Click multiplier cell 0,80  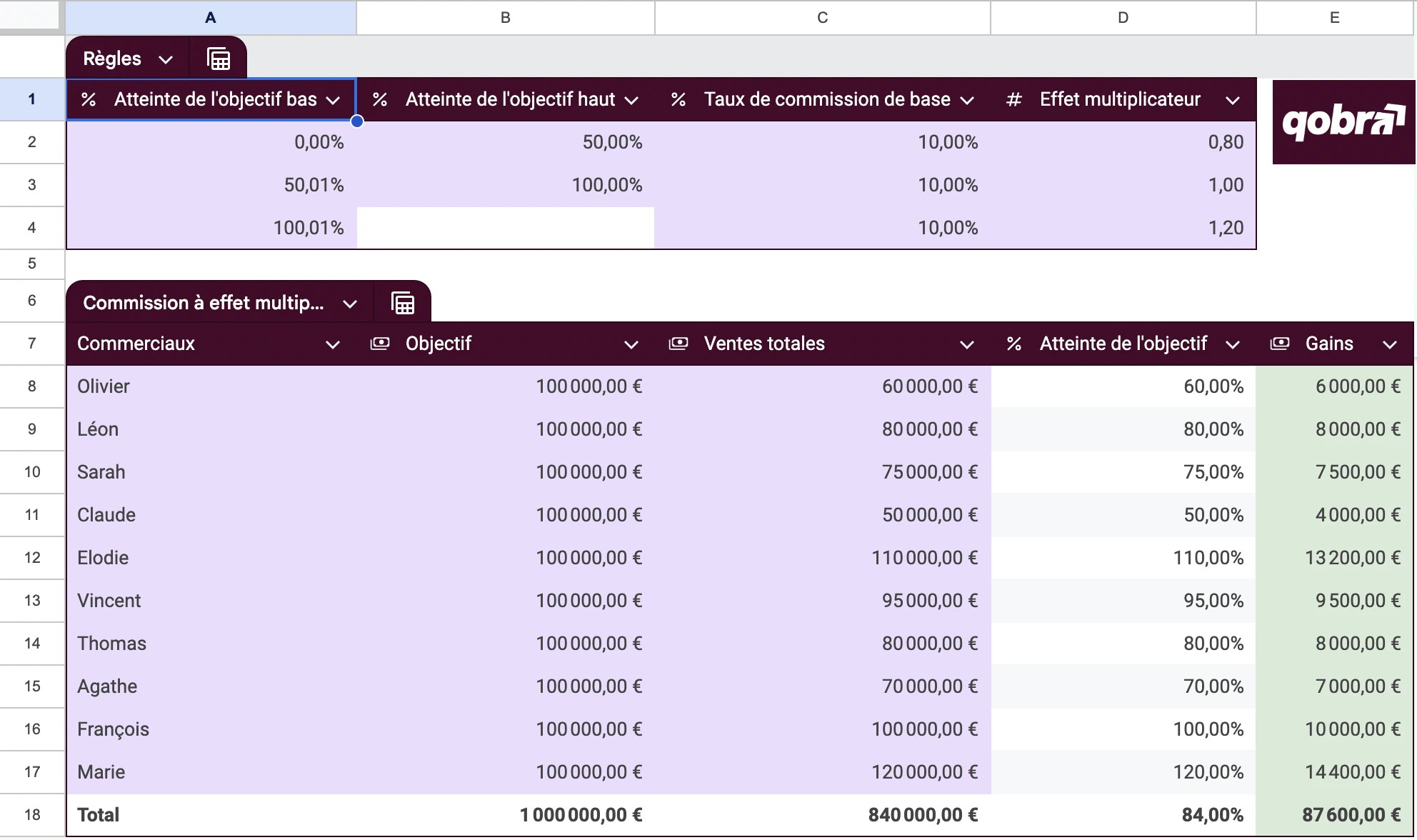[x=1123, y=142]
